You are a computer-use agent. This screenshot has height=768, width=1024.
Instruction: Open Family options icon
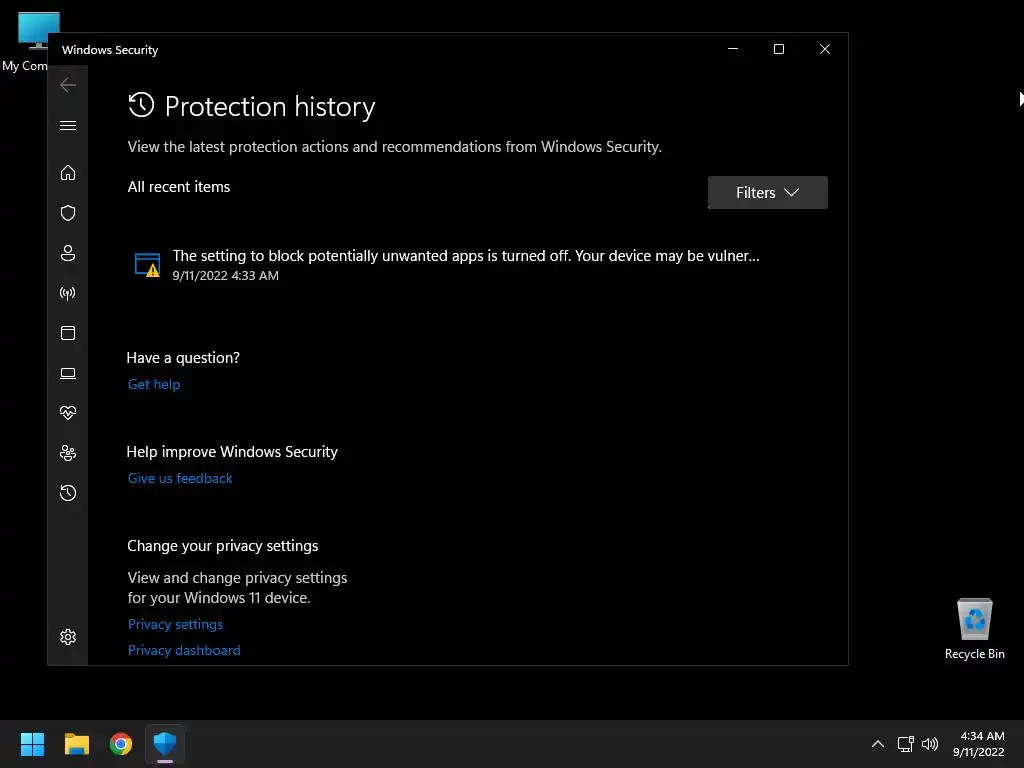68,453
